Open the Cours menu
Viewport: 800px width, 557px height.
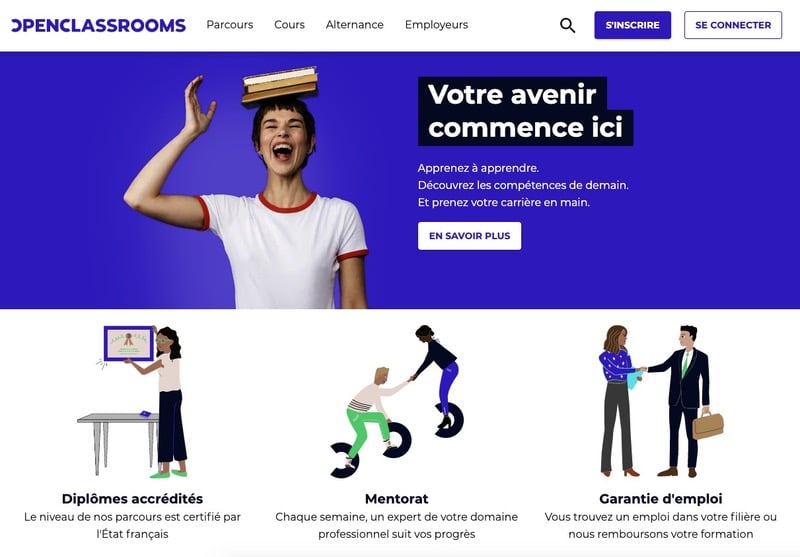[x=289, y=24]
